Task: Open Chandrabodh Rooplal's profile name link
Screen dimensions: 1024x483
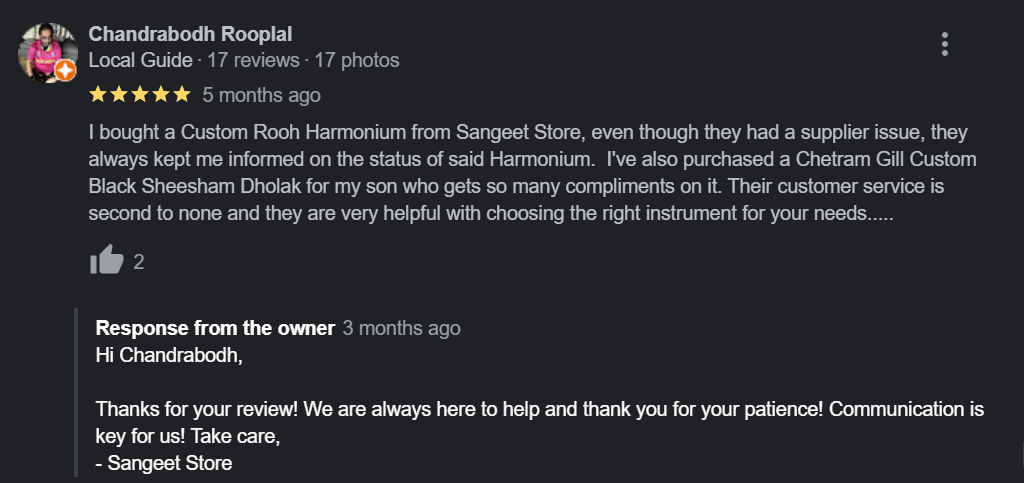Action: tap(190, 34)
